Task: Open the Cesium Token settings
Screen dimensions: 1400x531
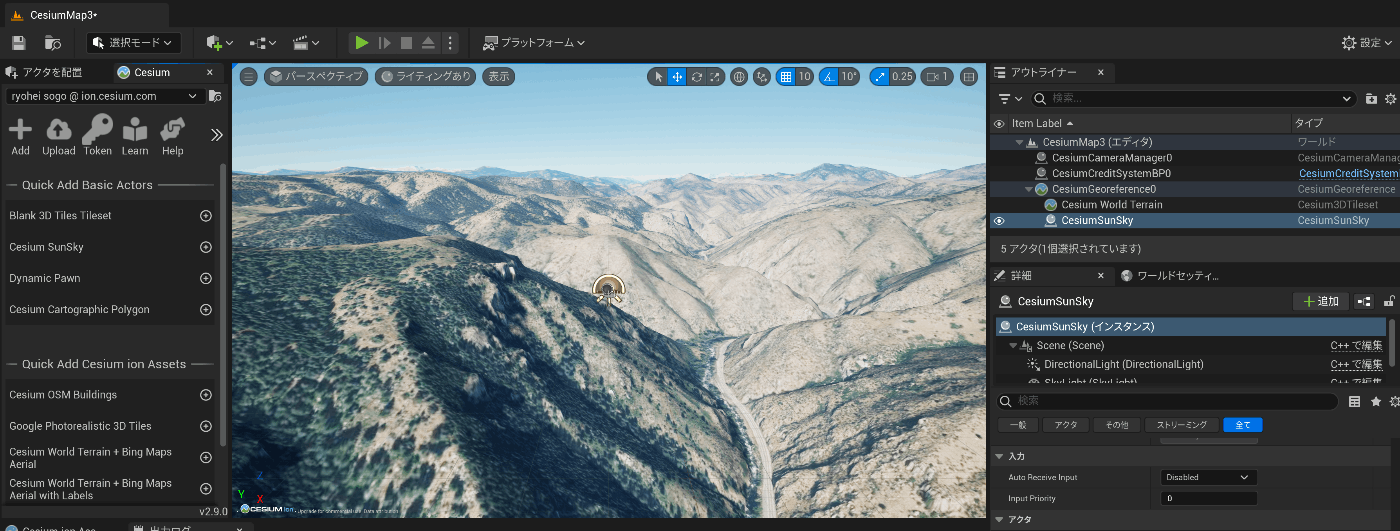Action: [x=97, y=137]
